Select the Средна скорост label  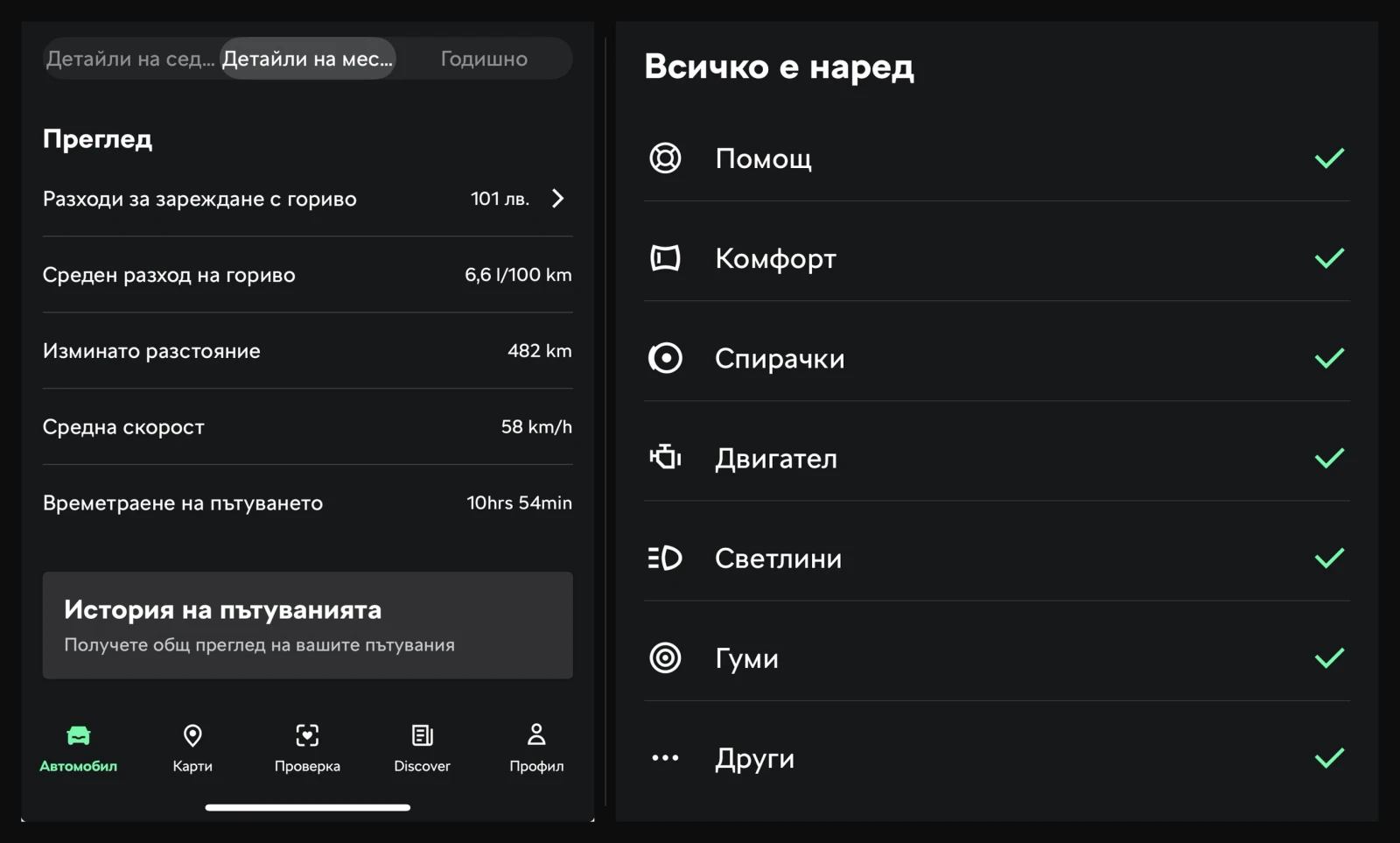[x=123, y=427]
